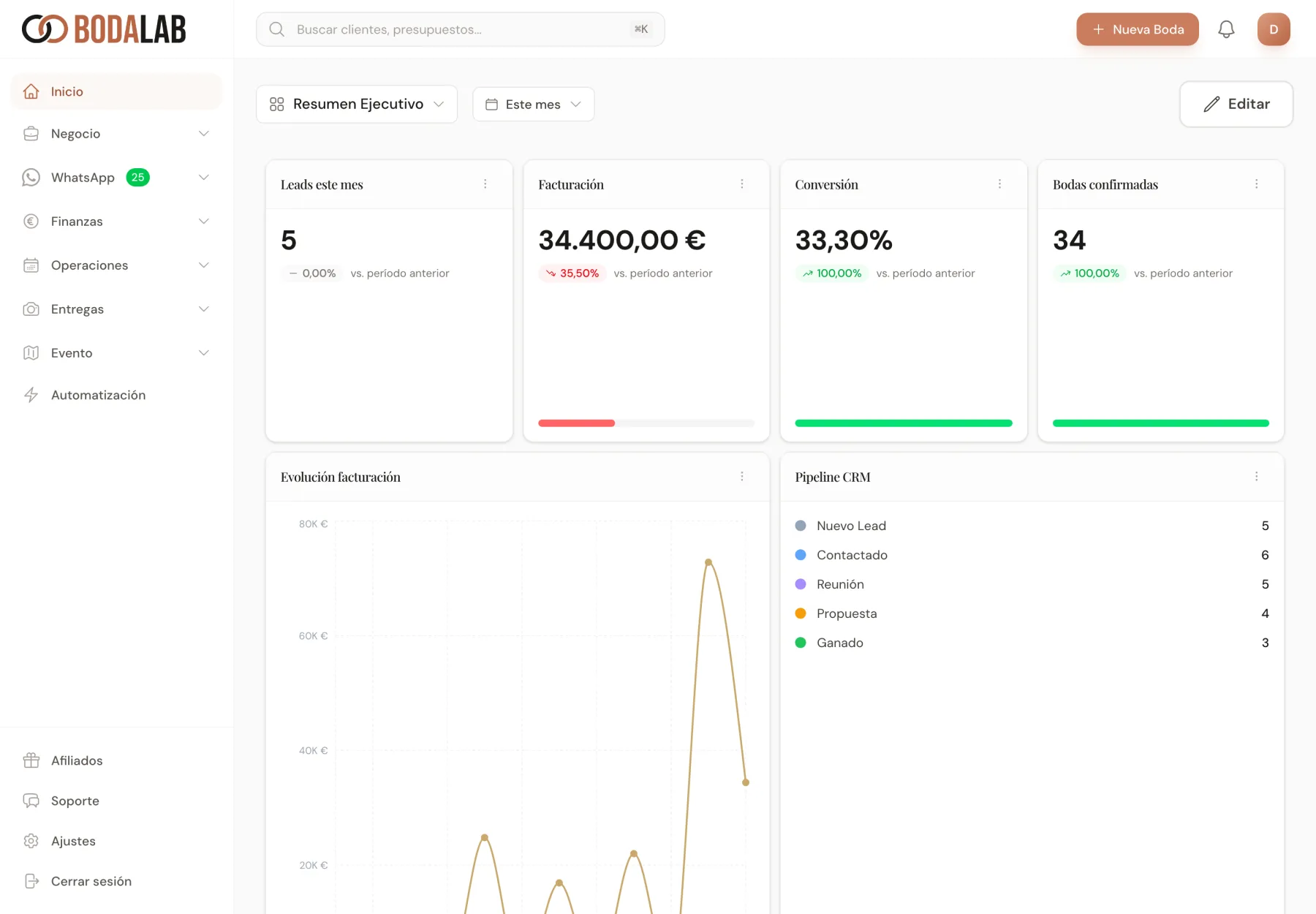Select Propuesta pipeline row
This screenshot has height=914, width=1316.
pos(1032,613)
